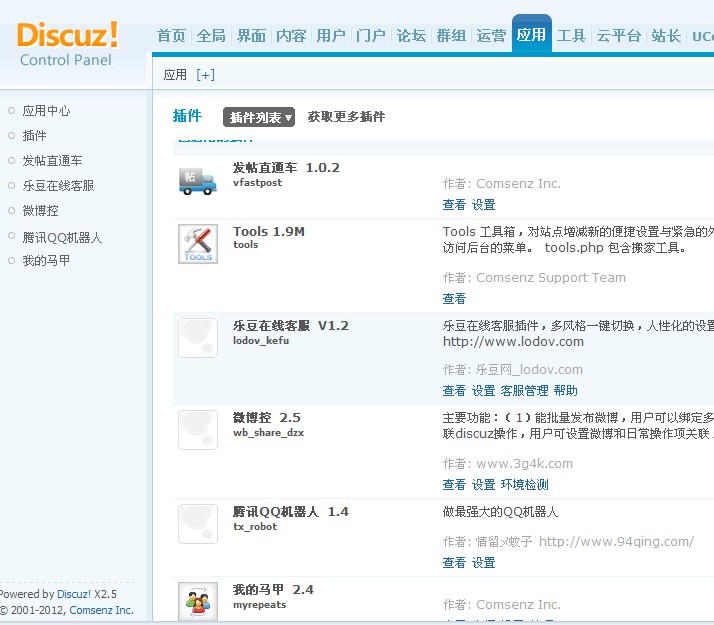Open the Comsenz Inc. footer link
714x625 pixels.
tap(102, 610)
